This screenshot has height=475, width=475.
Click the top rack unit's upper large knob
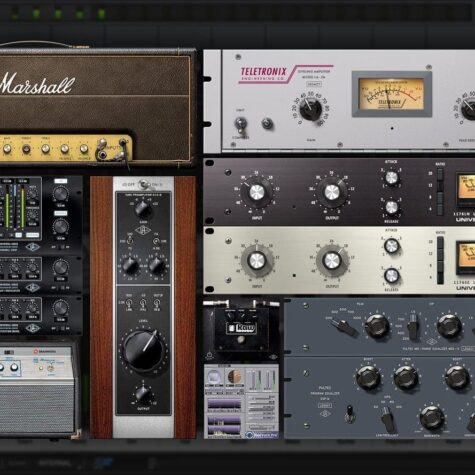tap(61, 194)
